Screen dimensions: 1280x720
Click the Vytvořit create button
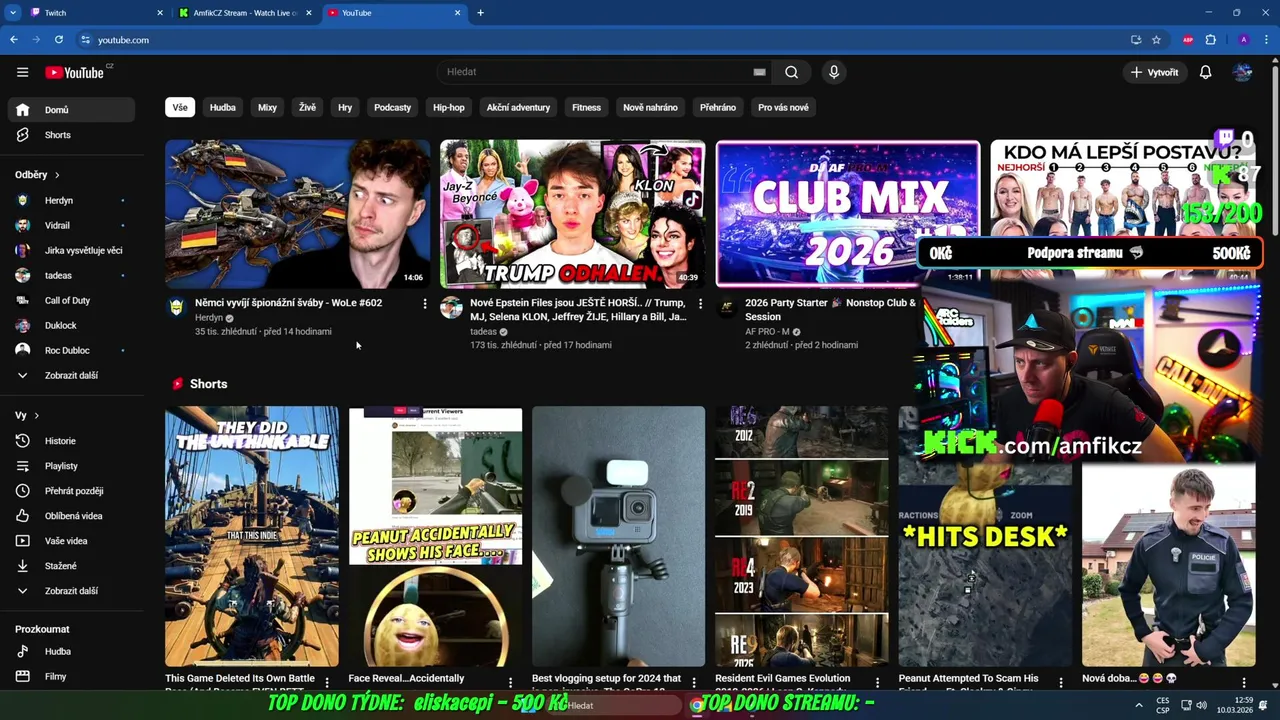pos(1154,72)
